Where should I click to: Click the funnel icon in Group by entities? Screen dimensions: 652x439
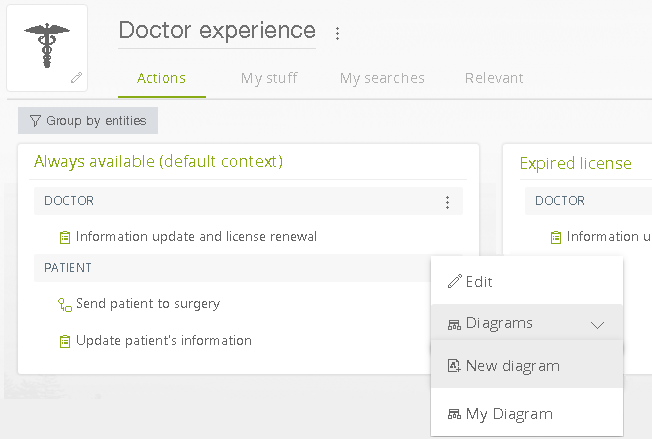click(x=35, y=121)
